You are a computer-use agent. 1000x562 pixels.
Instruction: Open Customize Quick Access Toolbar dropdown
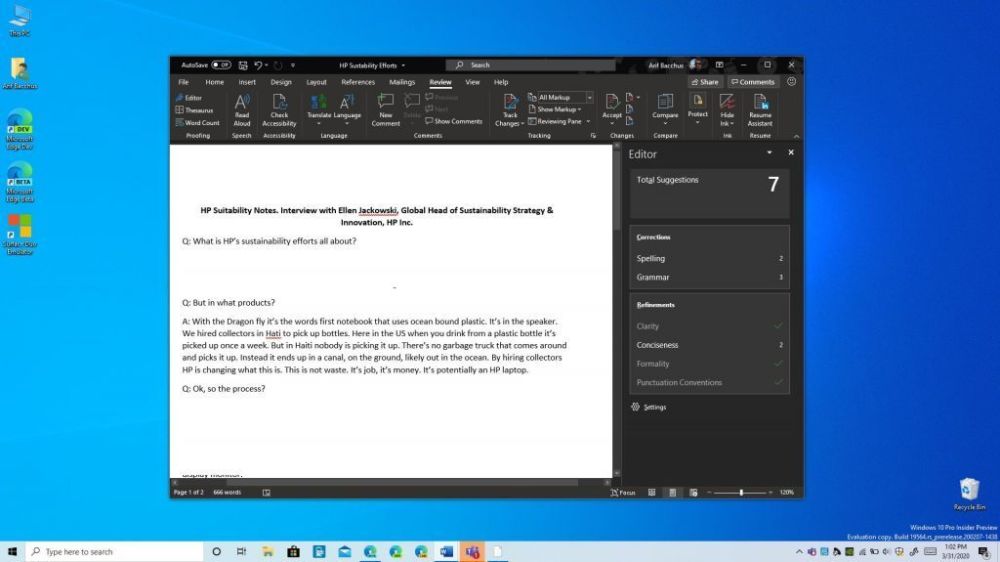click(x=293, y=65)
